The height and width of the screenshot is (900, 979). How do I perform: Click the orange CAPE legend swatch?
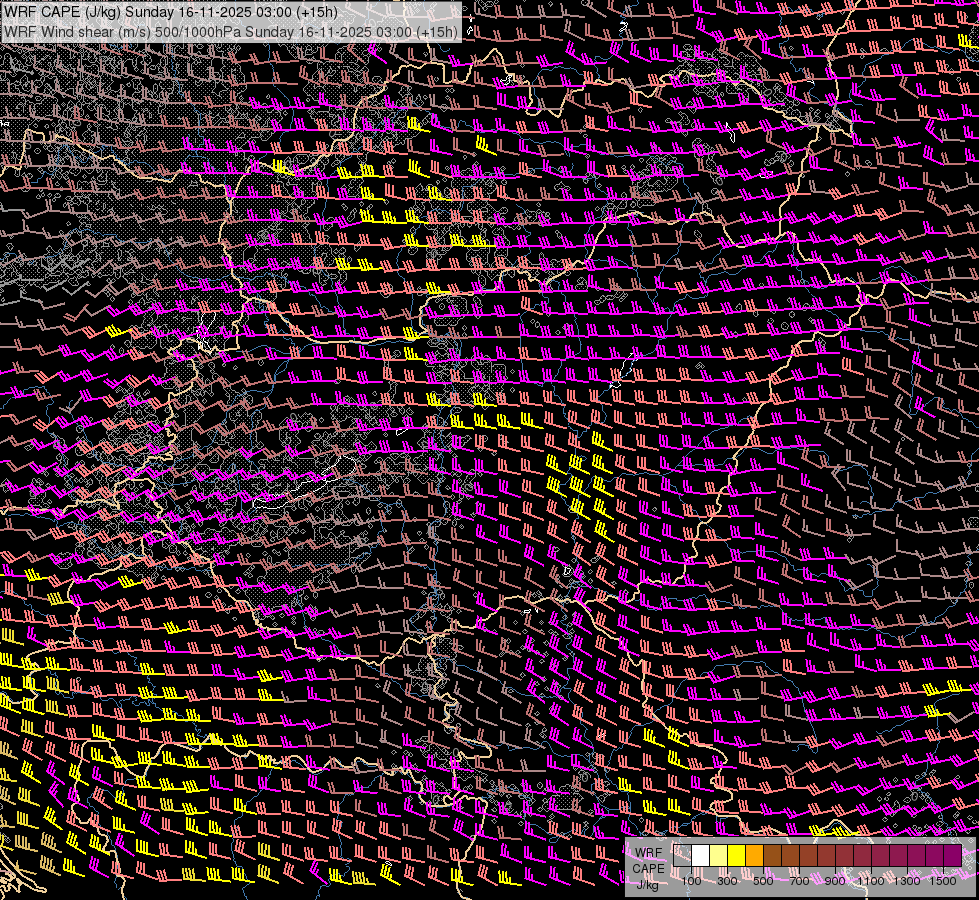coord(754,856)
